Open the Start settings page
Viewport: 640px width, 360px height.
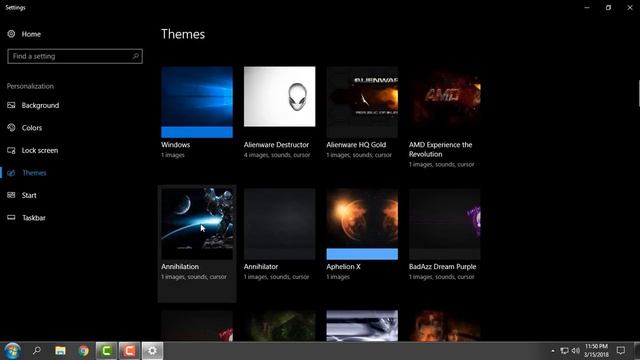(x=29, y=195)
